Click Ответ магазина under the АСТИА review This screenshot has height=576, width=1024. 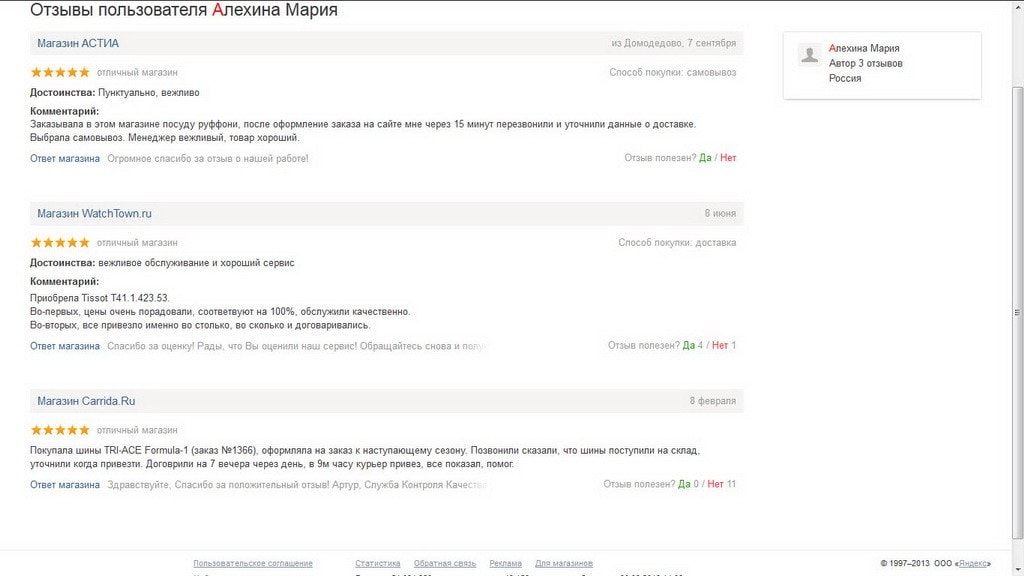pyautogui.click(x=65, y=158)
